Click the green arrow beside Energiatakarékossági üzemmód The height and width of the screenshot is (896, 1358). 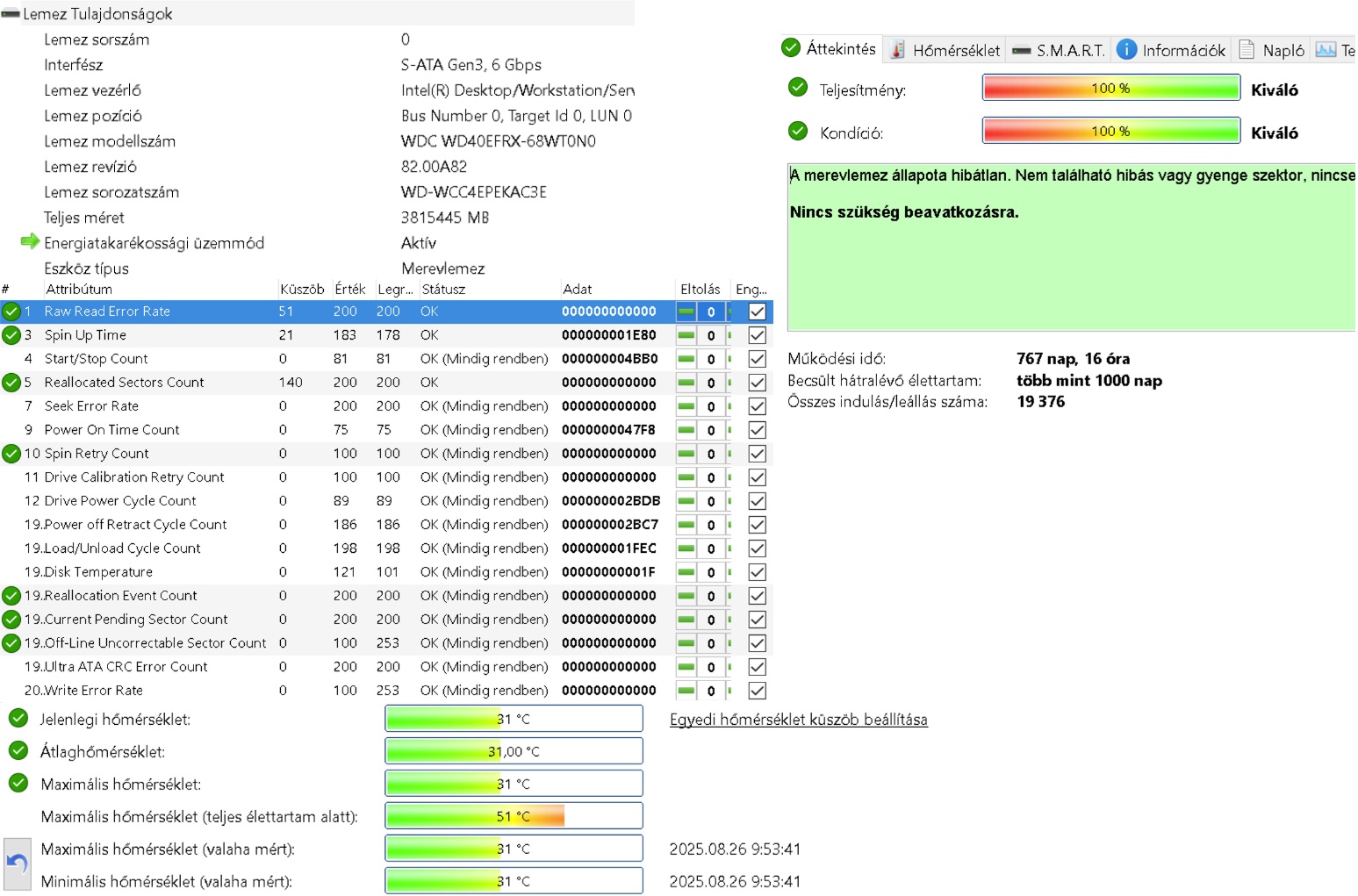pos(30,241)
